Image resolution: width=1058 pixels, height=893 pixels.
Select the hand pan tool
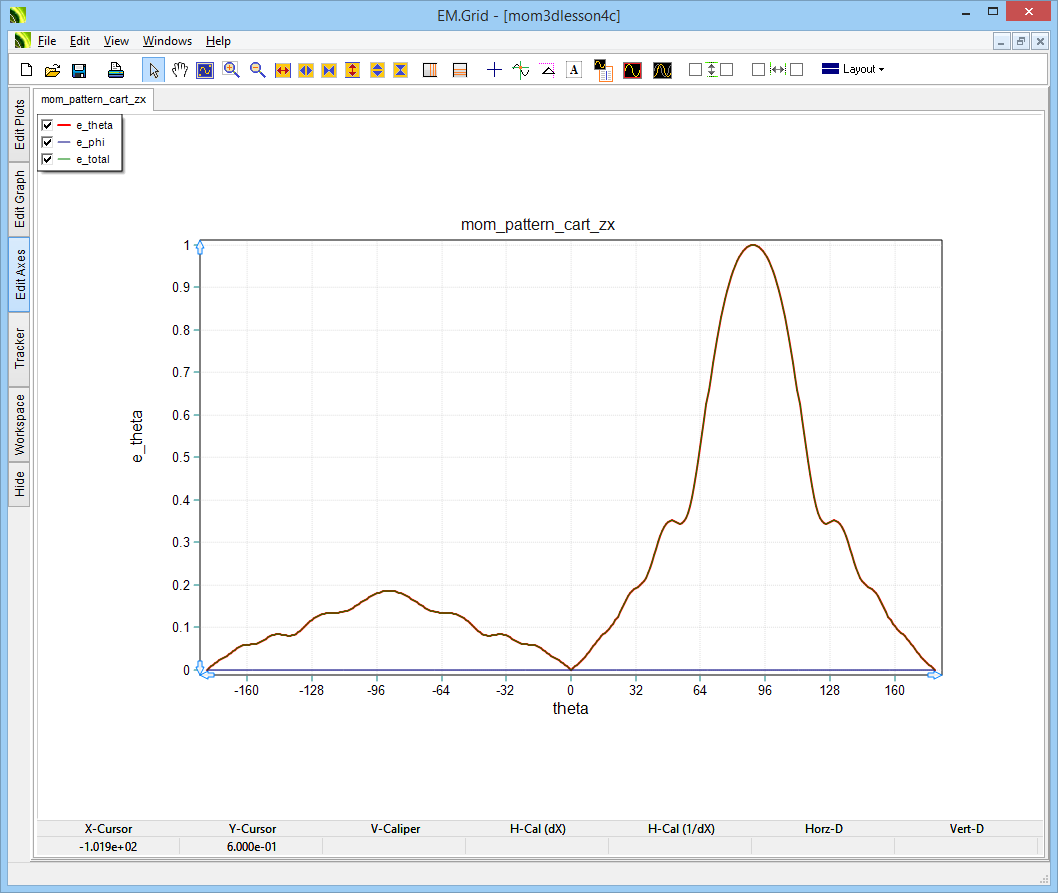(180, 70)
